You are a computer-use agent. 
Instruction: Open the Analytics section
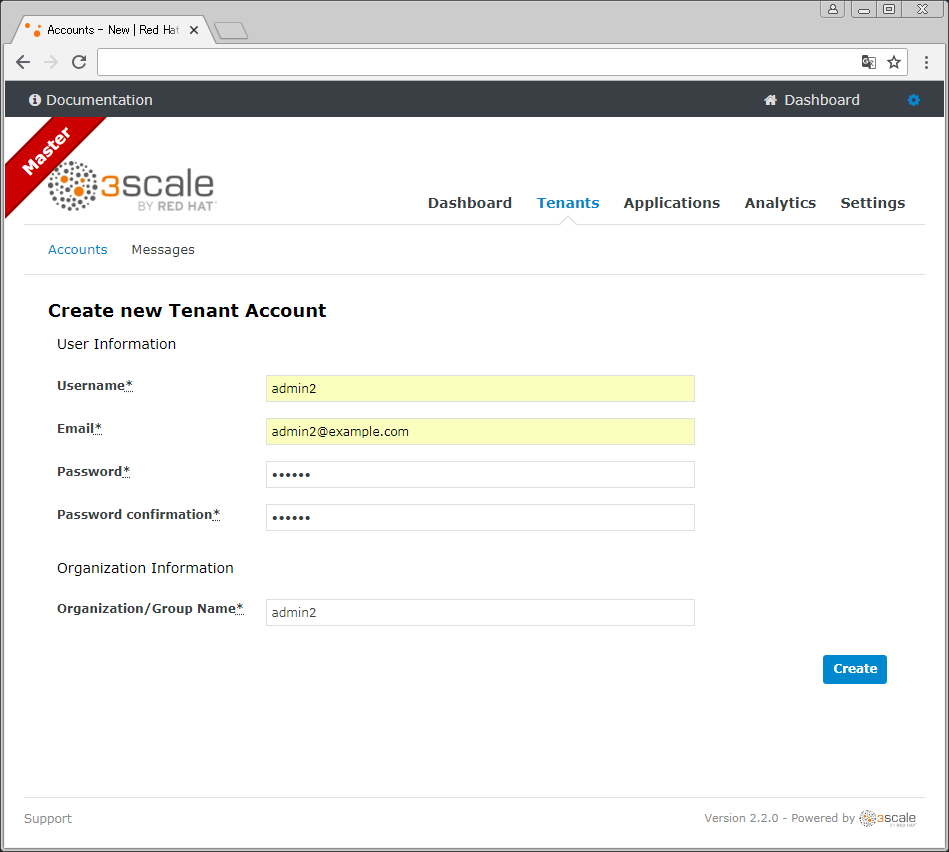[780, 203]
